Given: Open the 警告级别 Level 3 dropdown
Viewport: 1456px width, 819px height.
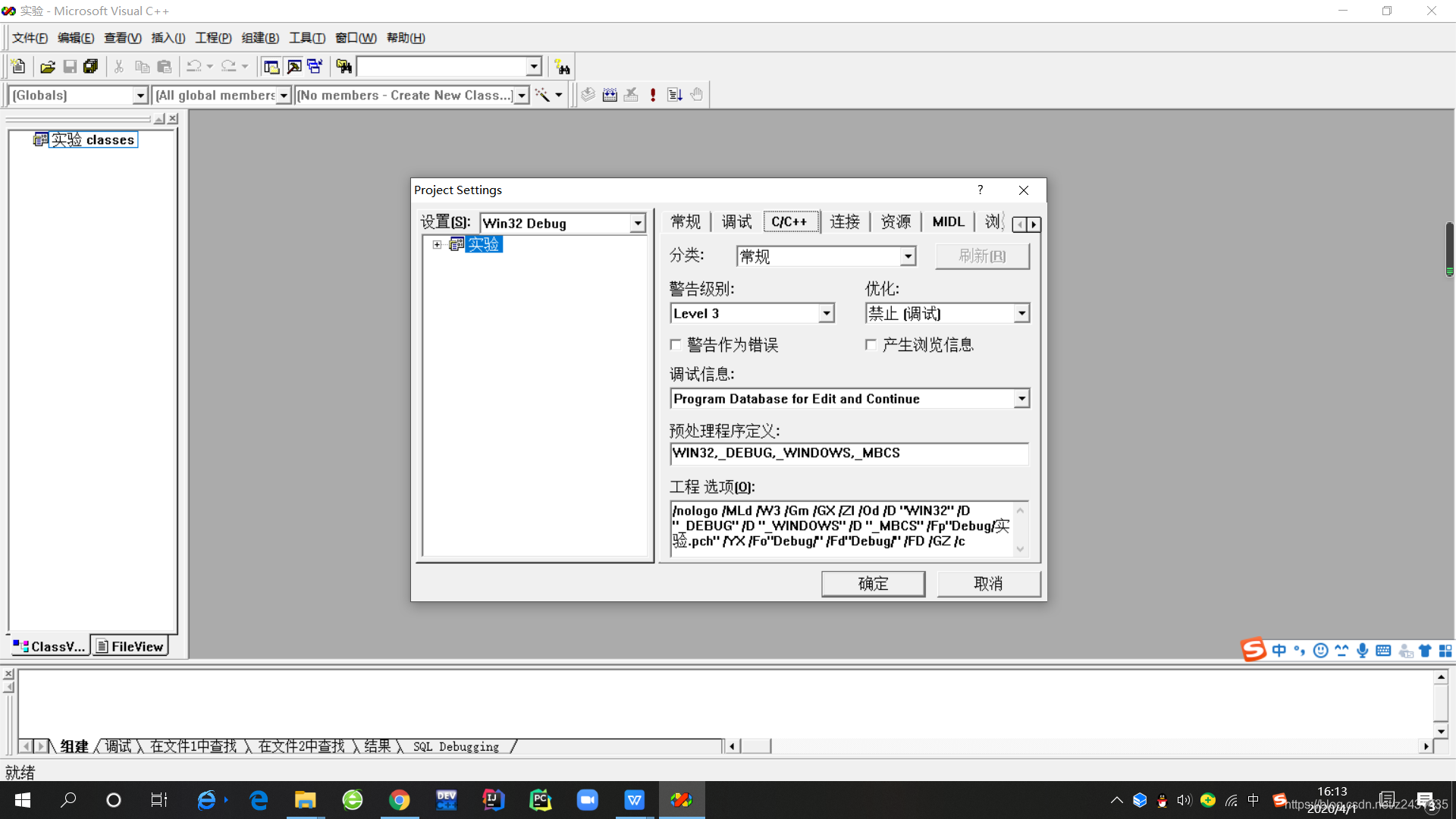Looking at the screenshot, I should click(x=827, y=313).
